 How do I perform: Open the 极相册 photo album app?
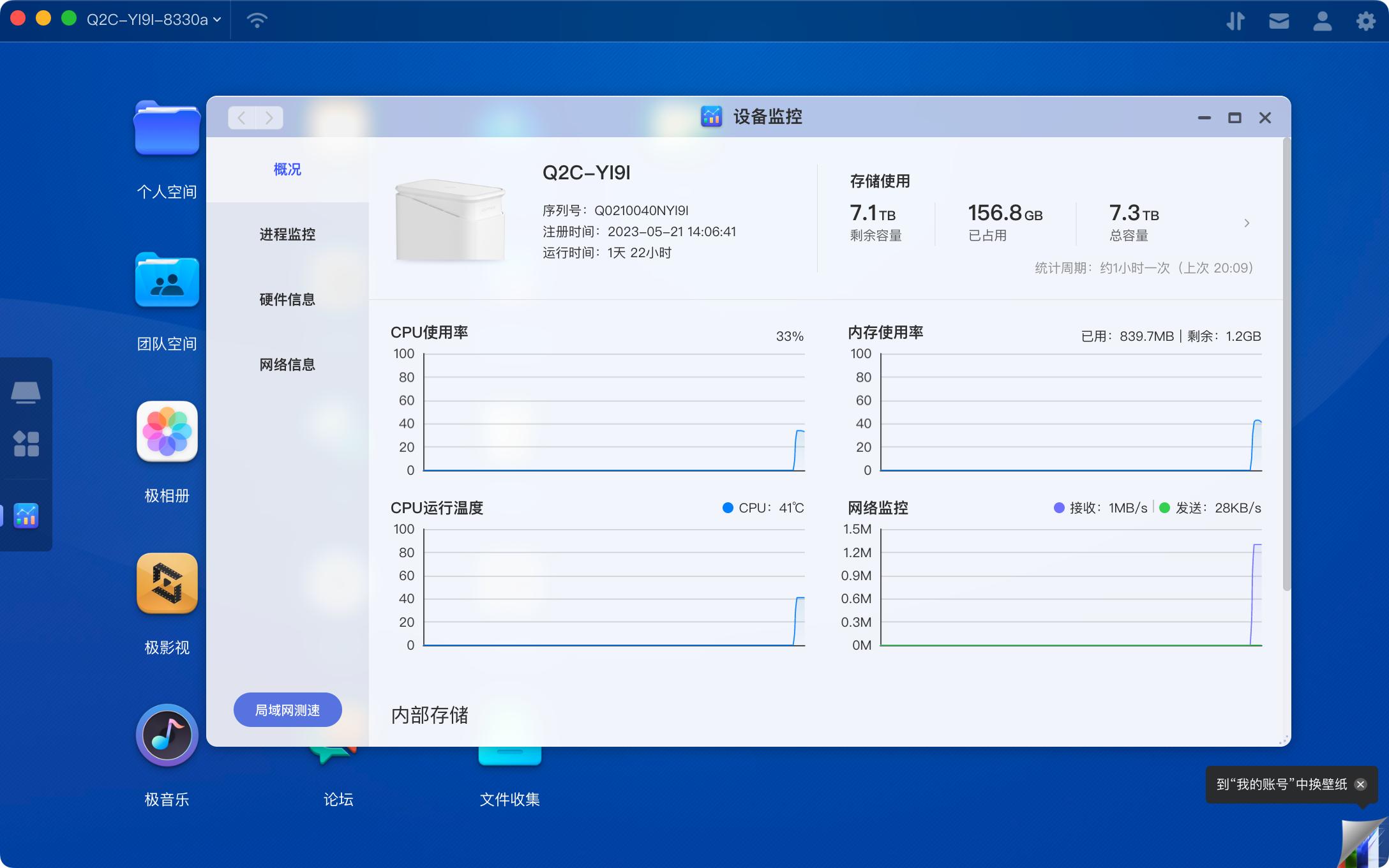coord(166,432)
